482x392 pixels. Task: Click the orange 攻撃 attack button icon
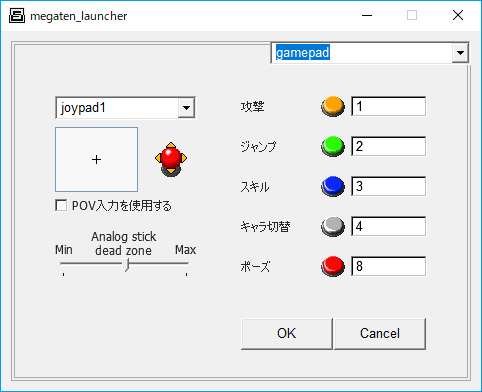pyautogui.click(x=333, y=106)
